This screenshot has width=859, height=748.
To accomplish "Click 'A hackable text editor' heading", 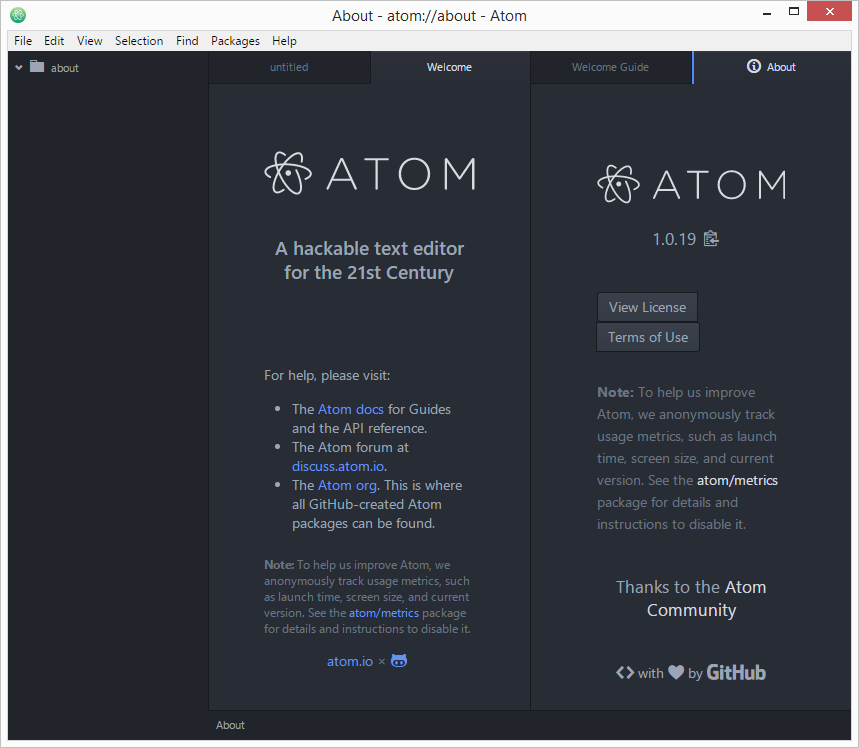I will (369, 260).
